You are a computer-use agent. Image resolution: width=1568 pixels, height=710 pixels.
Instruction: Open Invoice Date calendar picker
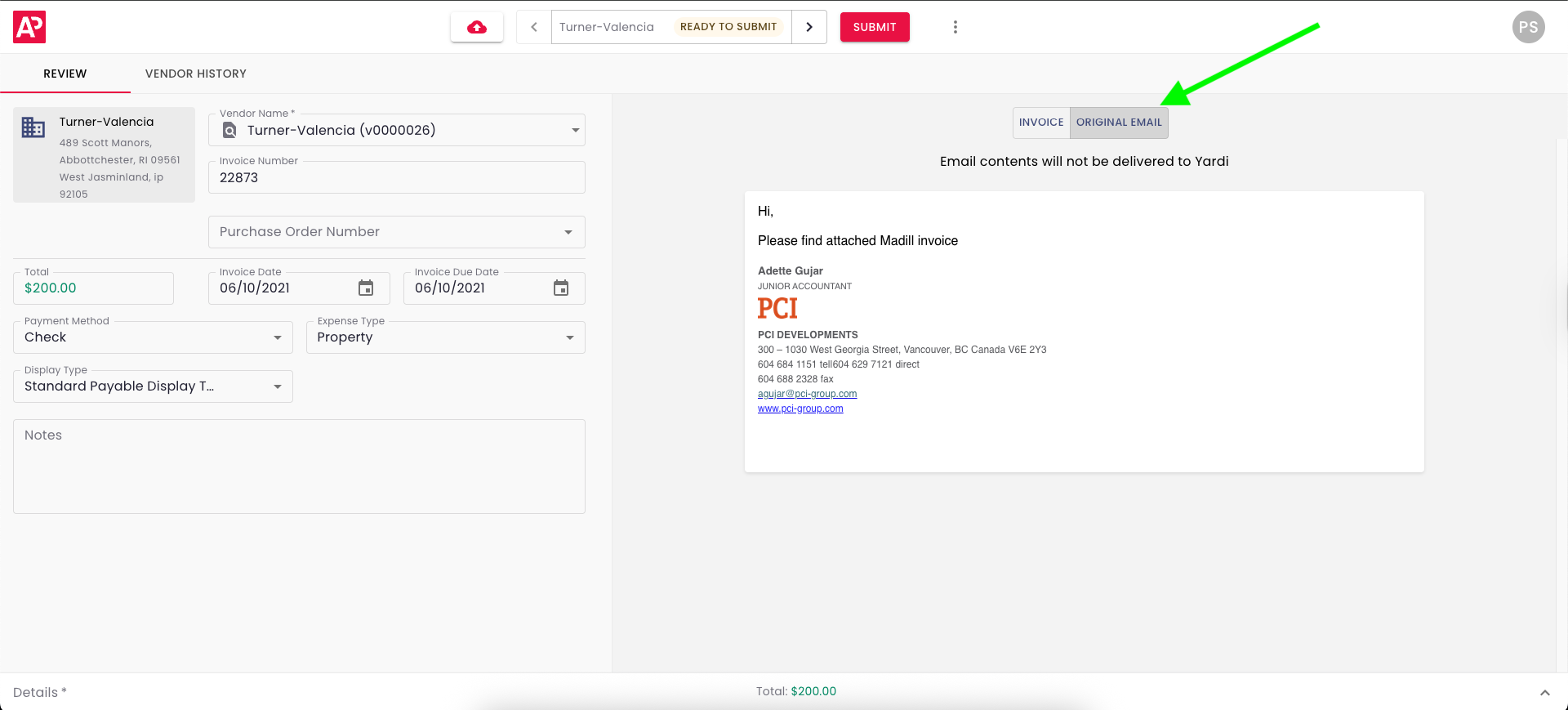tap(366, 288)
